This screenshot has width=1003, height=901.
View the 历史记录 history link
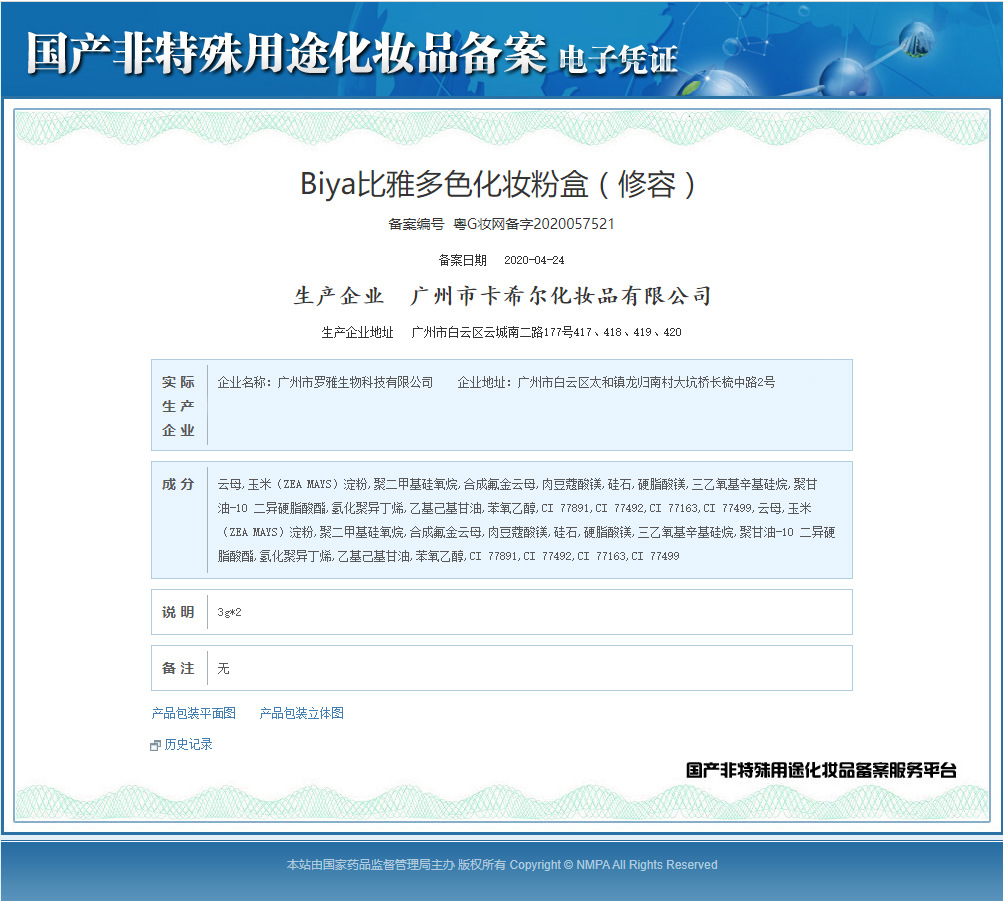(x=188, y=744)
